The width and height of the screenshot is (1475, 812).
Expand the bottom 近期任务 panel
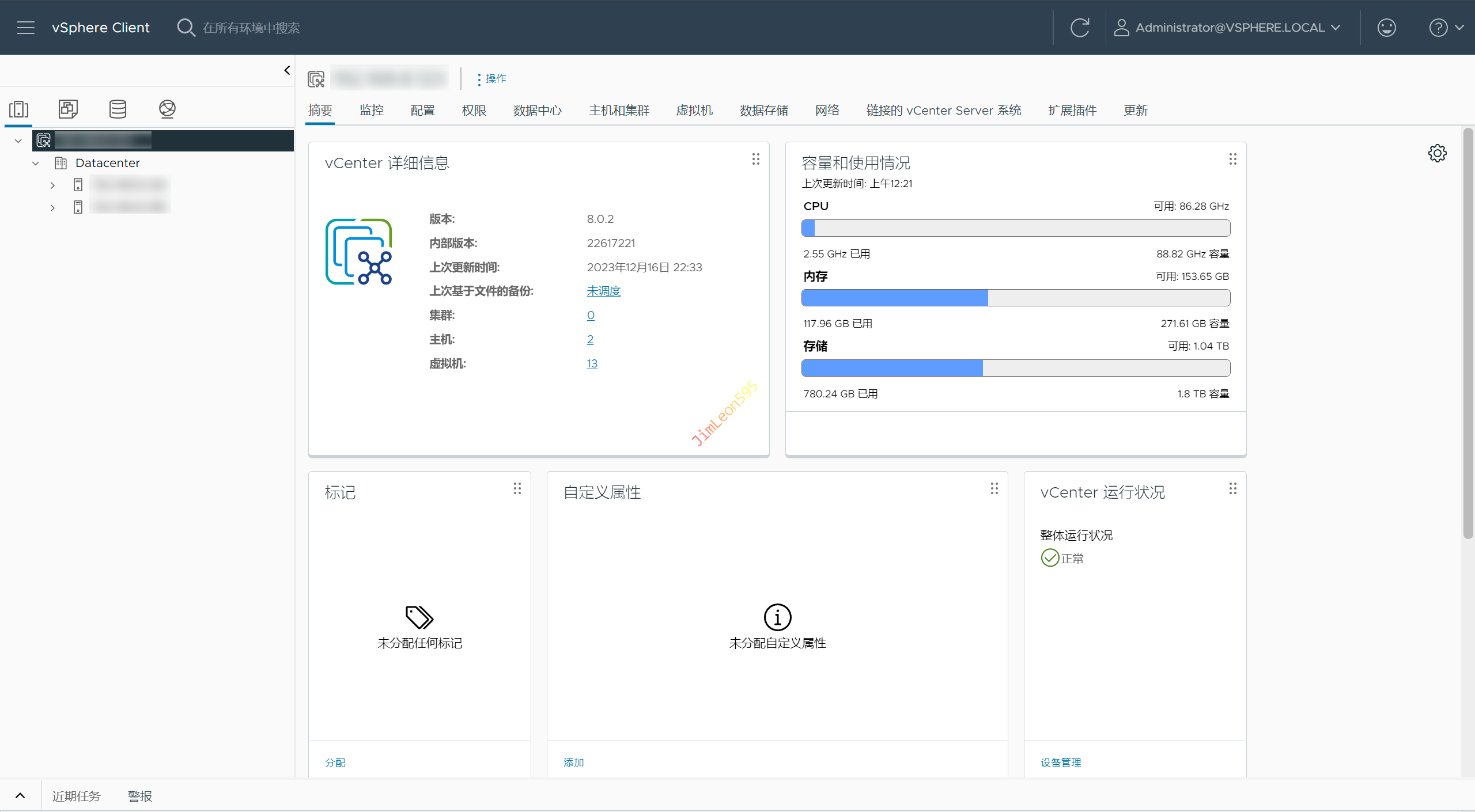coord(20,795)
